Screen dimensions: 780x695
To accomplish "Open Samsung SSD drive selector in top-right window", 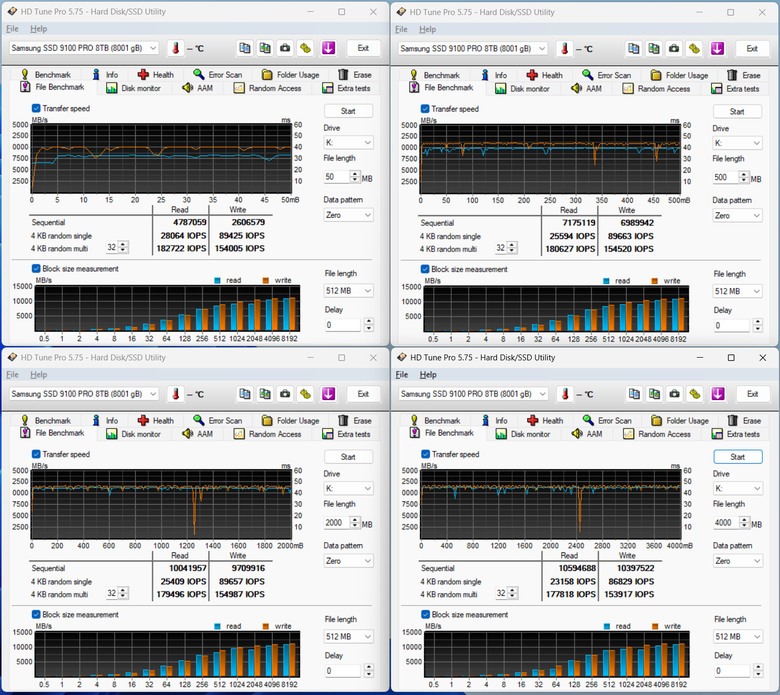I will [x=473, y=48].
